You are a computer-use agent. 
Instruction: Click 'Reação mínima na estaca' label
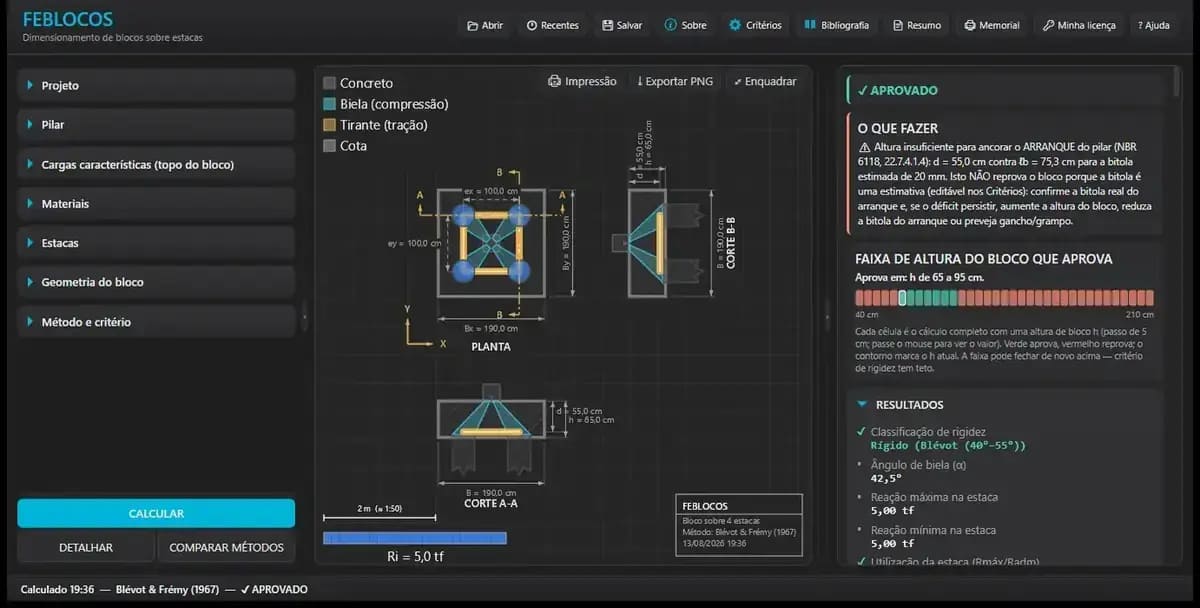933,530
